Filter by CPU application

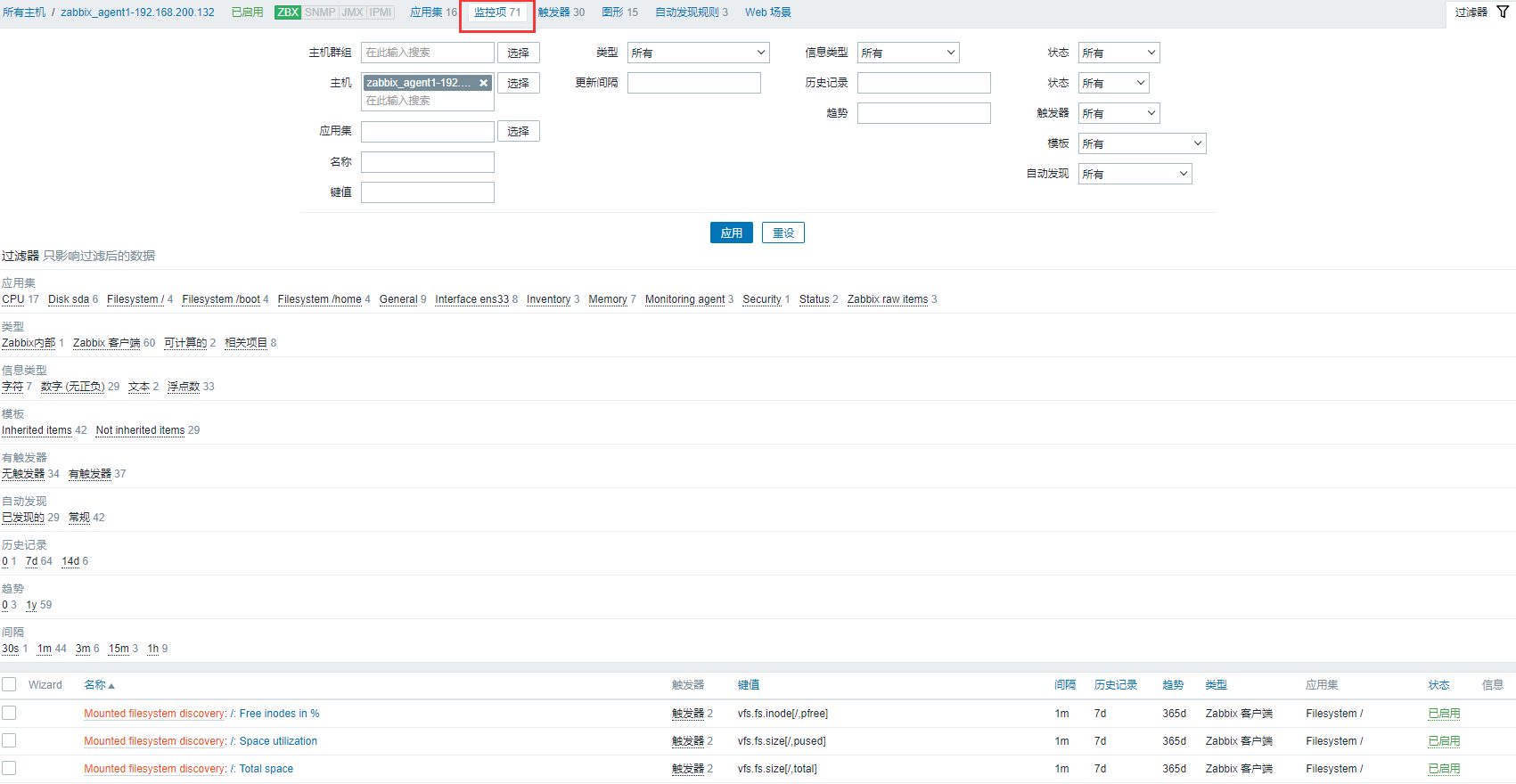(x=13, y=299)
